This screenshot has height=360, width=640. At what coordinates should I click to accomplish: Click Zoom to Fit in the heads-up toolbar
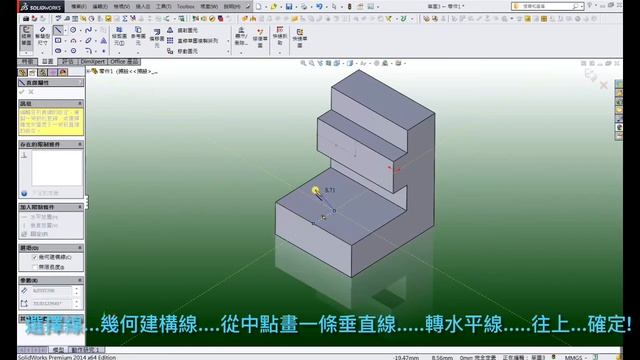303,63
